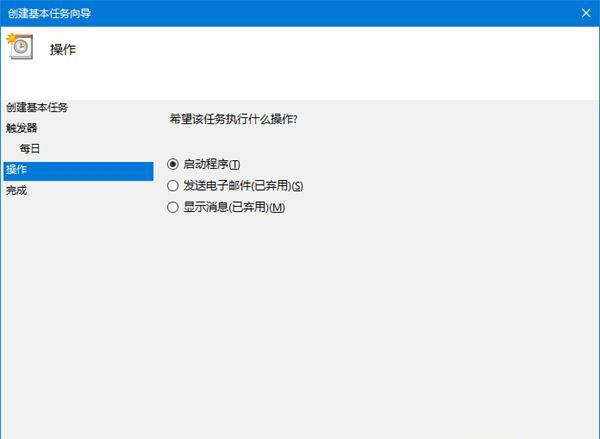The width and height of the screenshot is (600, 439).
Task: Click the 显示消息(已弃用)(M) label text
Action: pyautogui.click(x=233, y=207)
